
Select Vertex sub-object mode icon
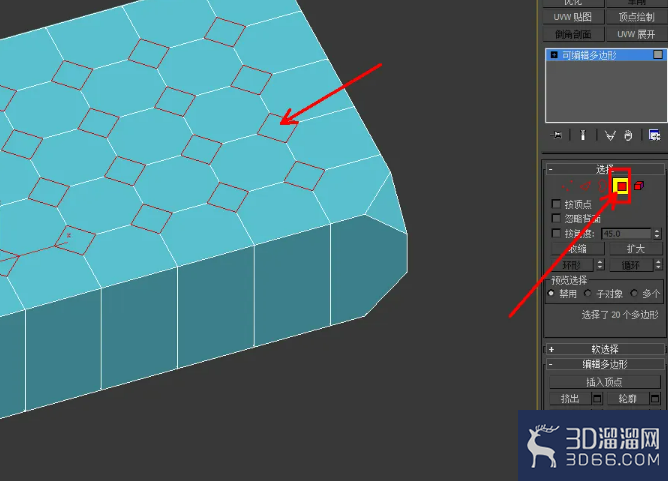[x=567, y=186]
